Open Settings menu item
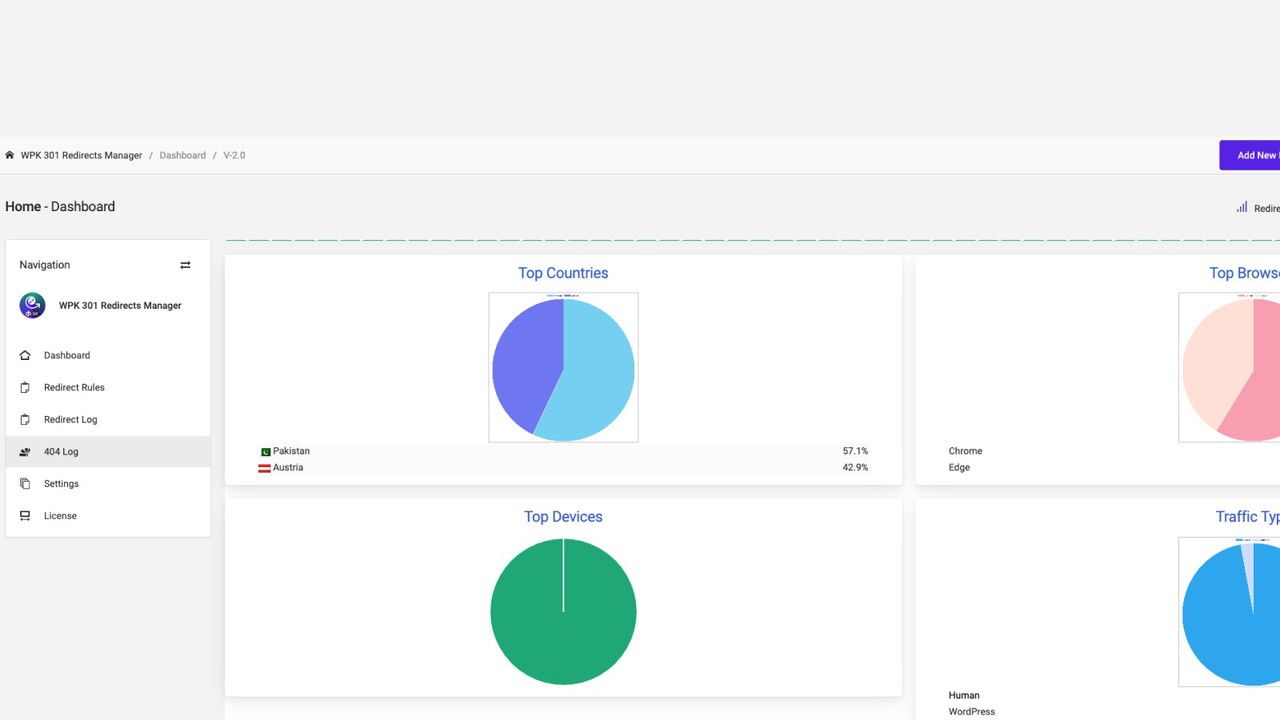1280x720 pixels. click(108, 483)
